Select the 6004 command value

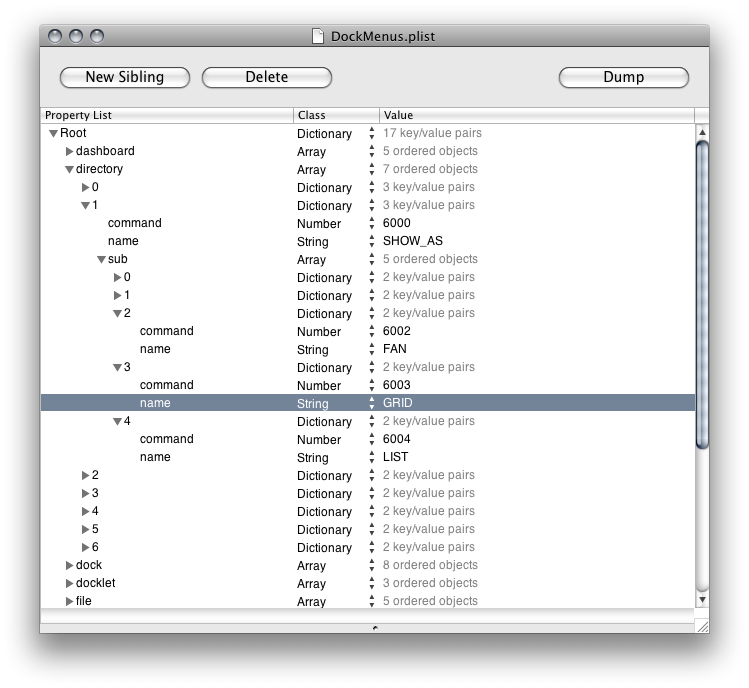396,439
